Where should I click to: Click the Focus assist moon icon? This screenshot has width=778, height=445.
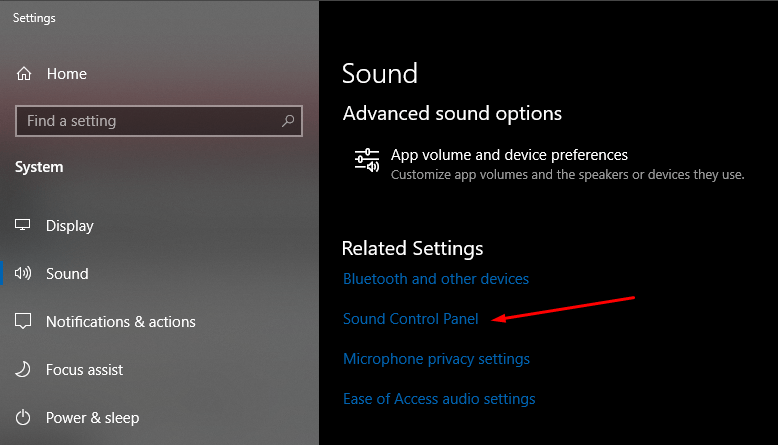click(x=25, y=370)
